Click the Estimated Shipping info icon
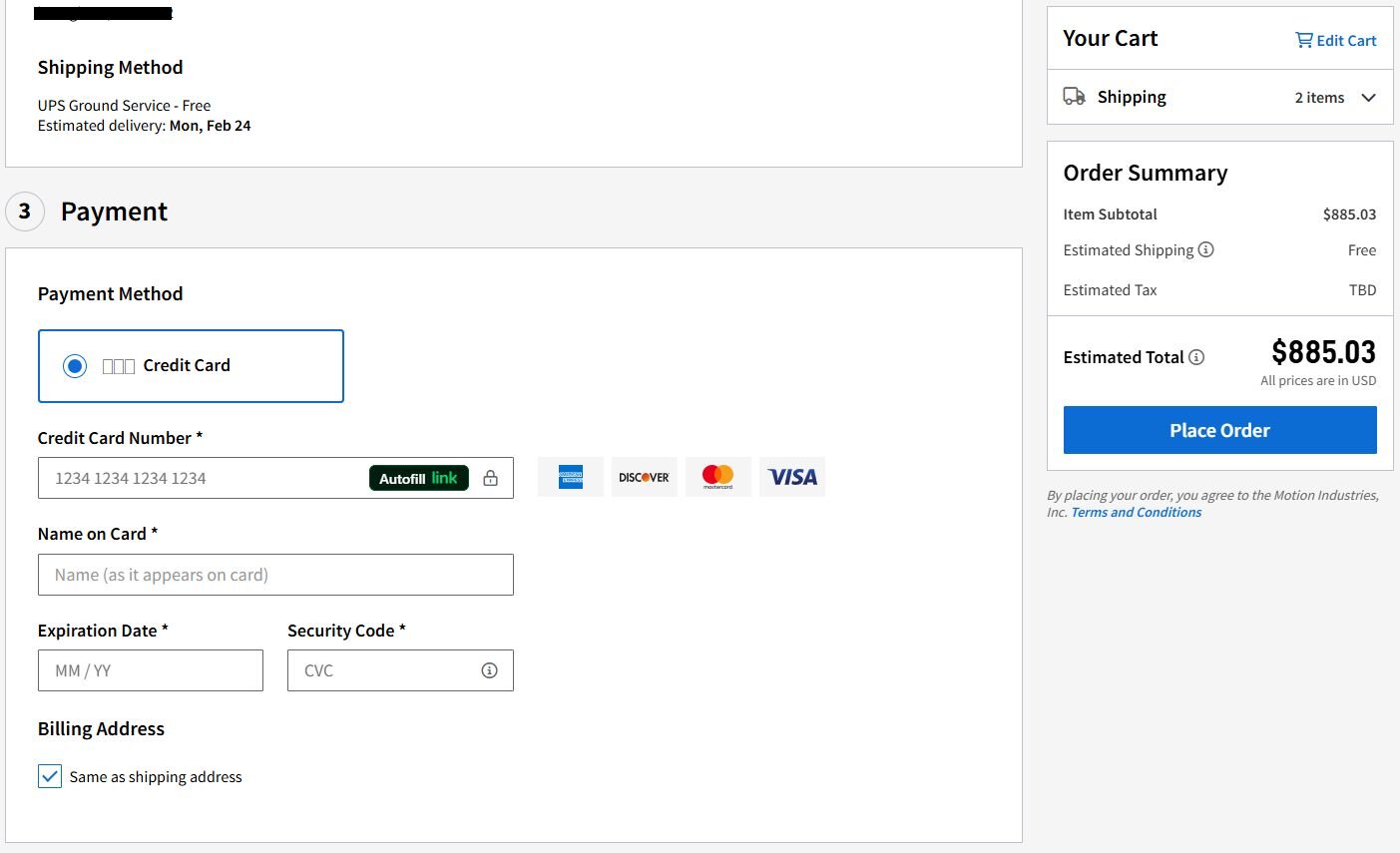Image resolution: width=1400 pixels, height=853 pixels. pos(1205,249)
